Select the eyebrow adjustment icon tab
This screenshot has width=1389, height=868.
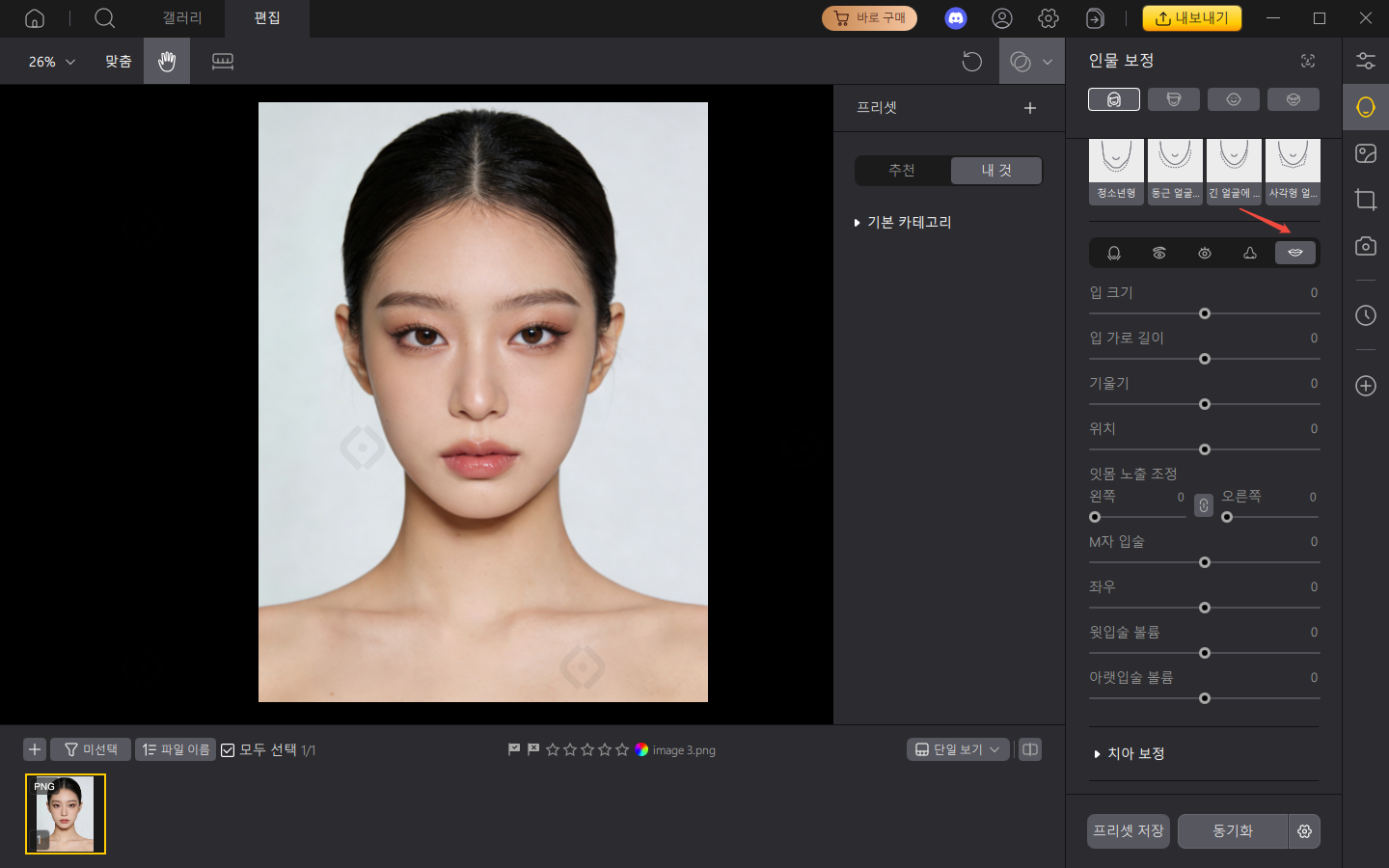pyautogui.click(x=1159, y=253)
